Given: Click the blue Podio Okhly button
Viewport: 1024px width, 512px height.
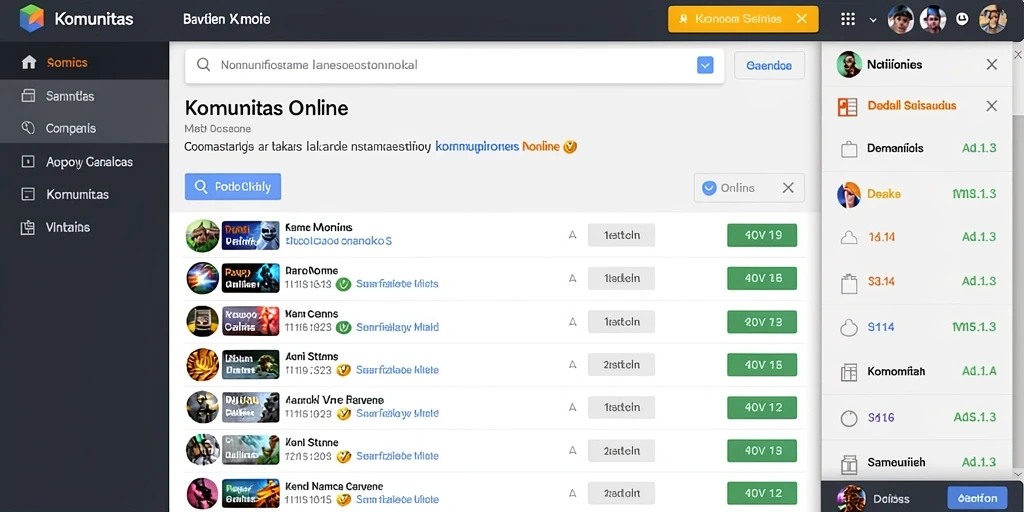Looking at the screenshot, I should click(x=232, y=187).
